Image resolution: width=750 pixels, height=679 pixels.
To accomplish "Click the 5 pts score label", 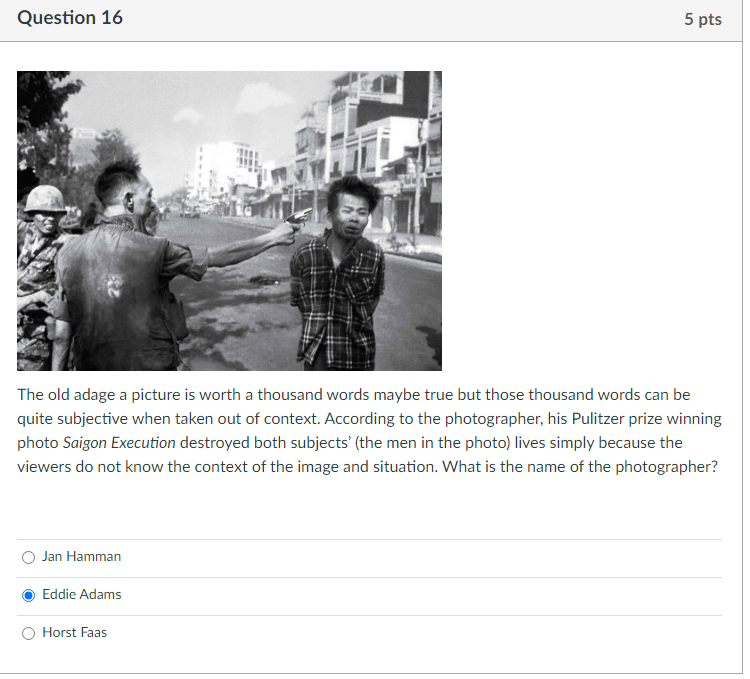I will point(703,19).
